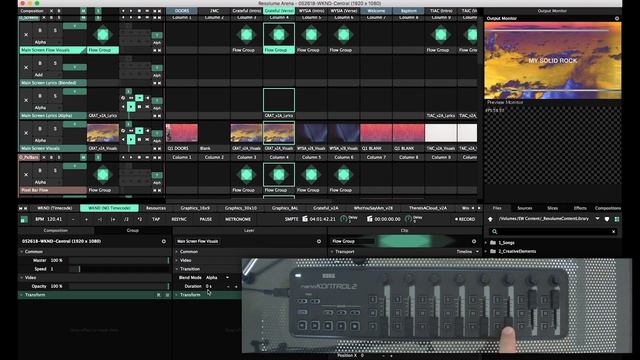
Task: Toggle bypass B on Pixel Bar Flow layer
Action: coord(40,171)
